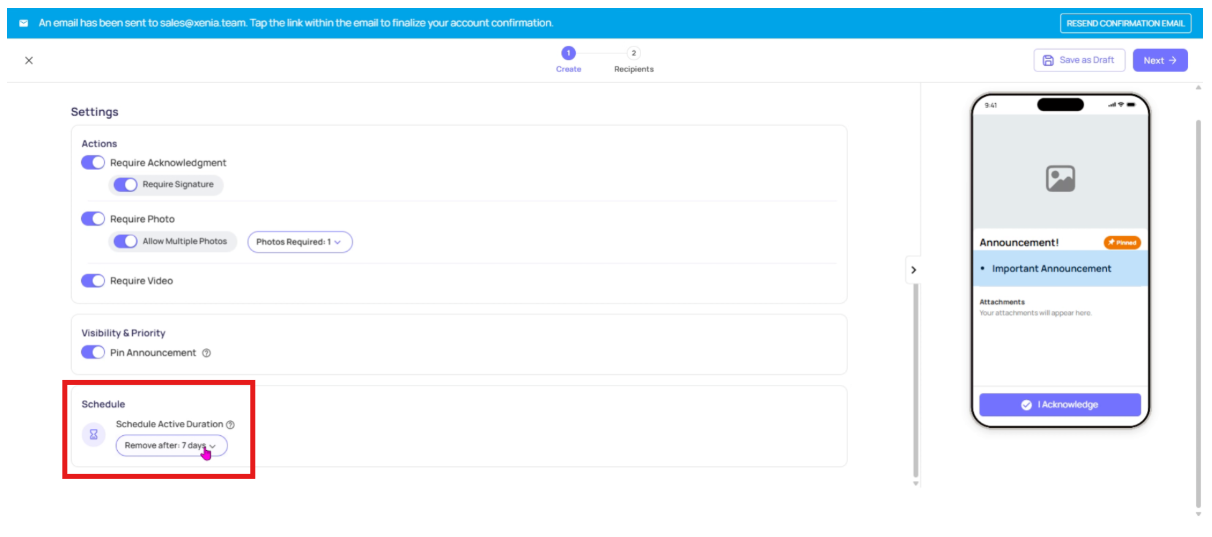
Task: Close the announcement editor with X icon
Action: (x=29, y=60)
